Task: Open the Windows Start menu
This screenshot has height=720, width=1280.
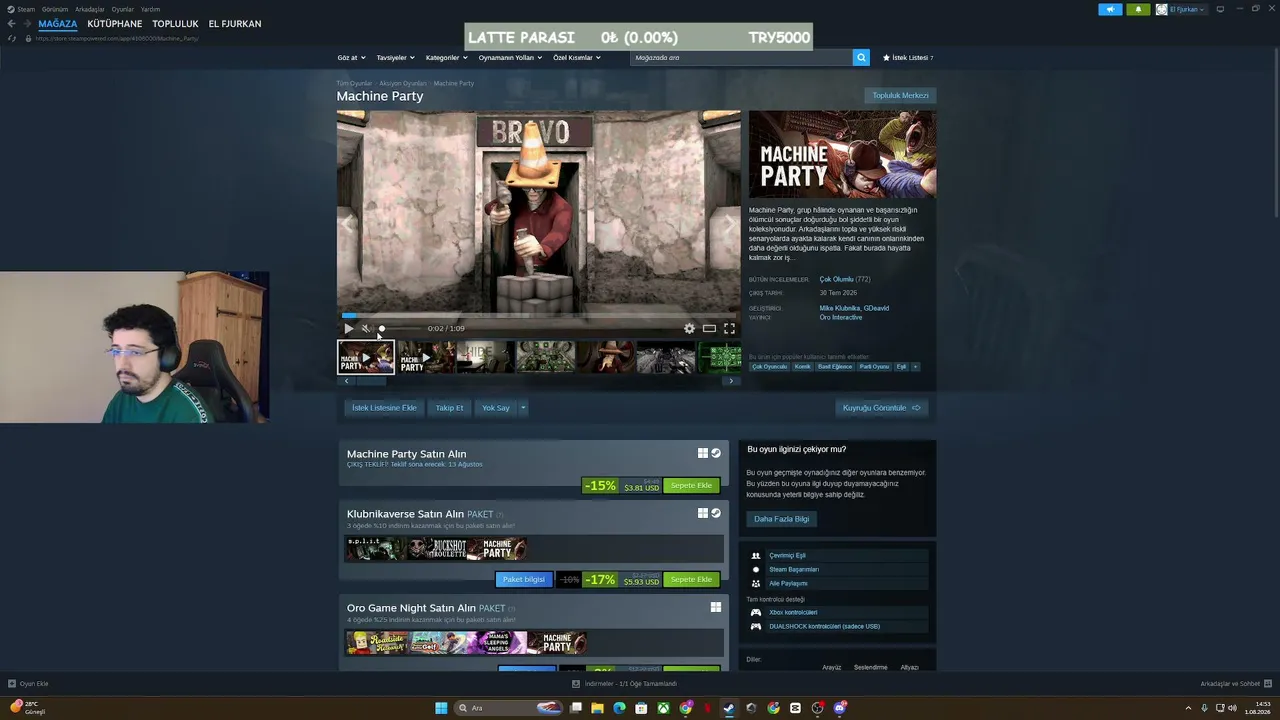Action: tap(441, 708)
